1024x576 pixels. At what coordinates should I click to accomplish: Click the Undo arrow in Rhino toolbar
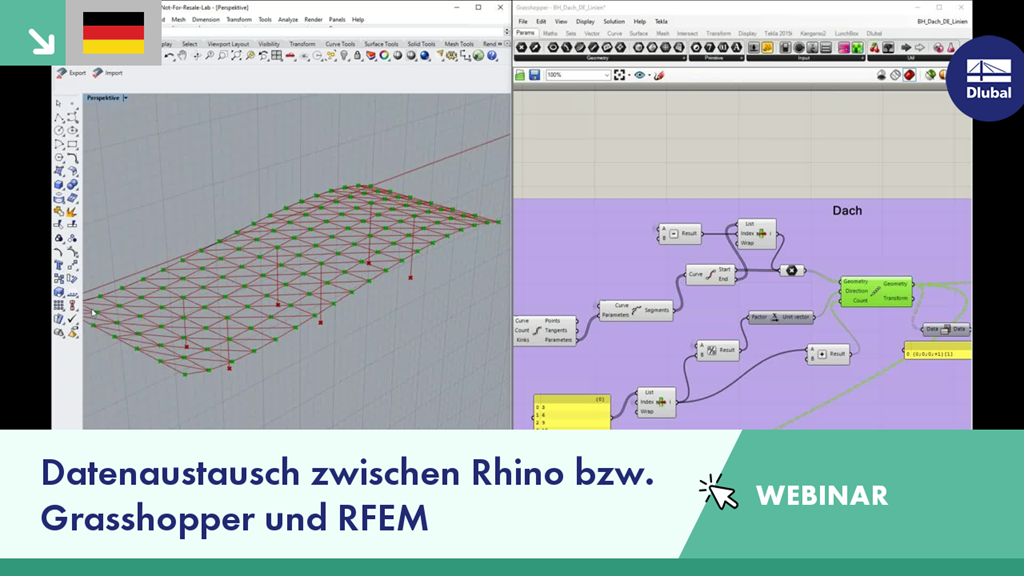coord(169,56)
